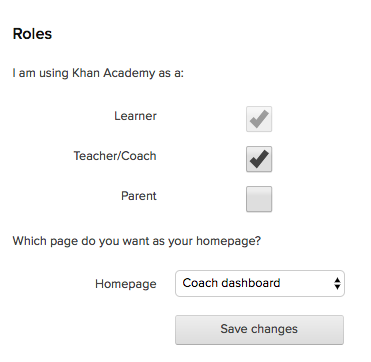Click the 'I am using Khan Academy as a:' text

click(x=98, y=73)
